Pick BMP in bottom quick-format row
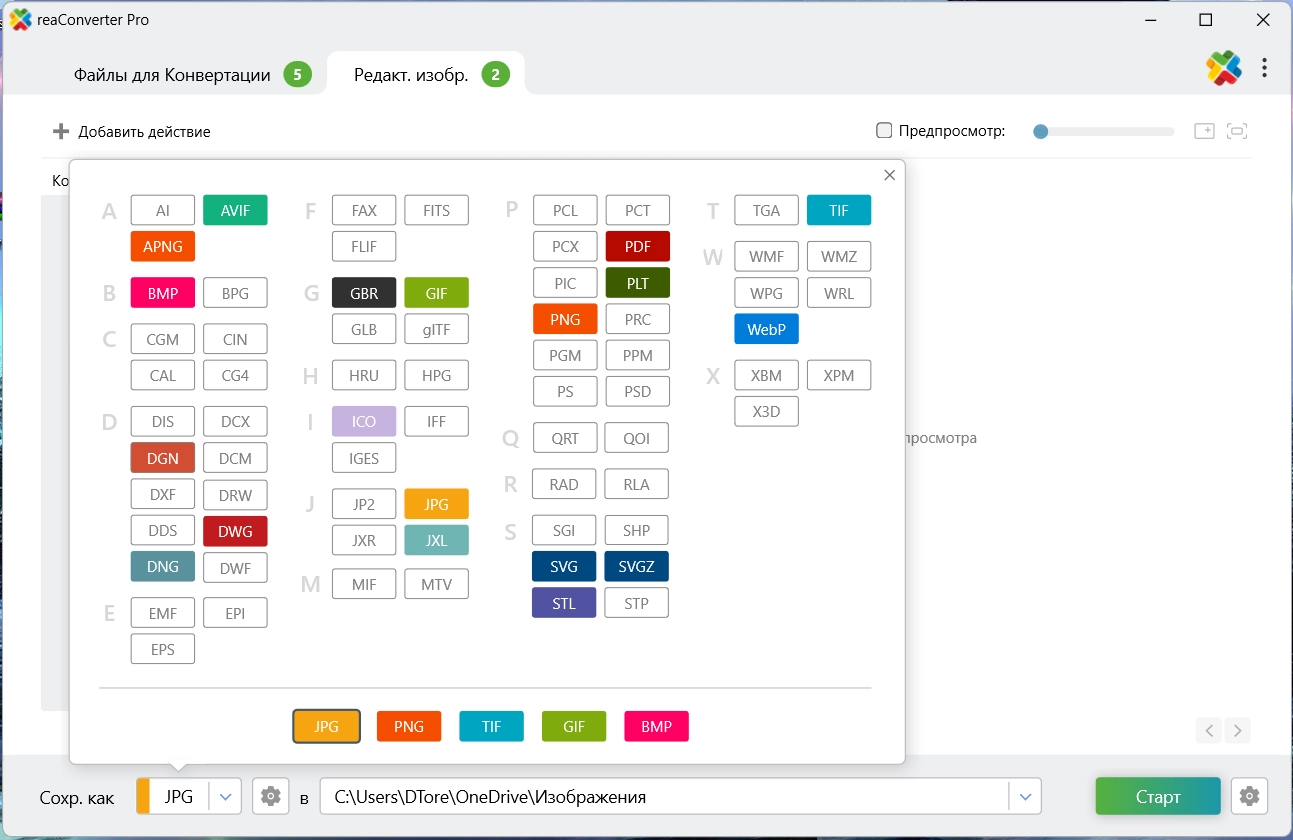This screenshot has height=840, width=1293. click(x=656, y=727)
